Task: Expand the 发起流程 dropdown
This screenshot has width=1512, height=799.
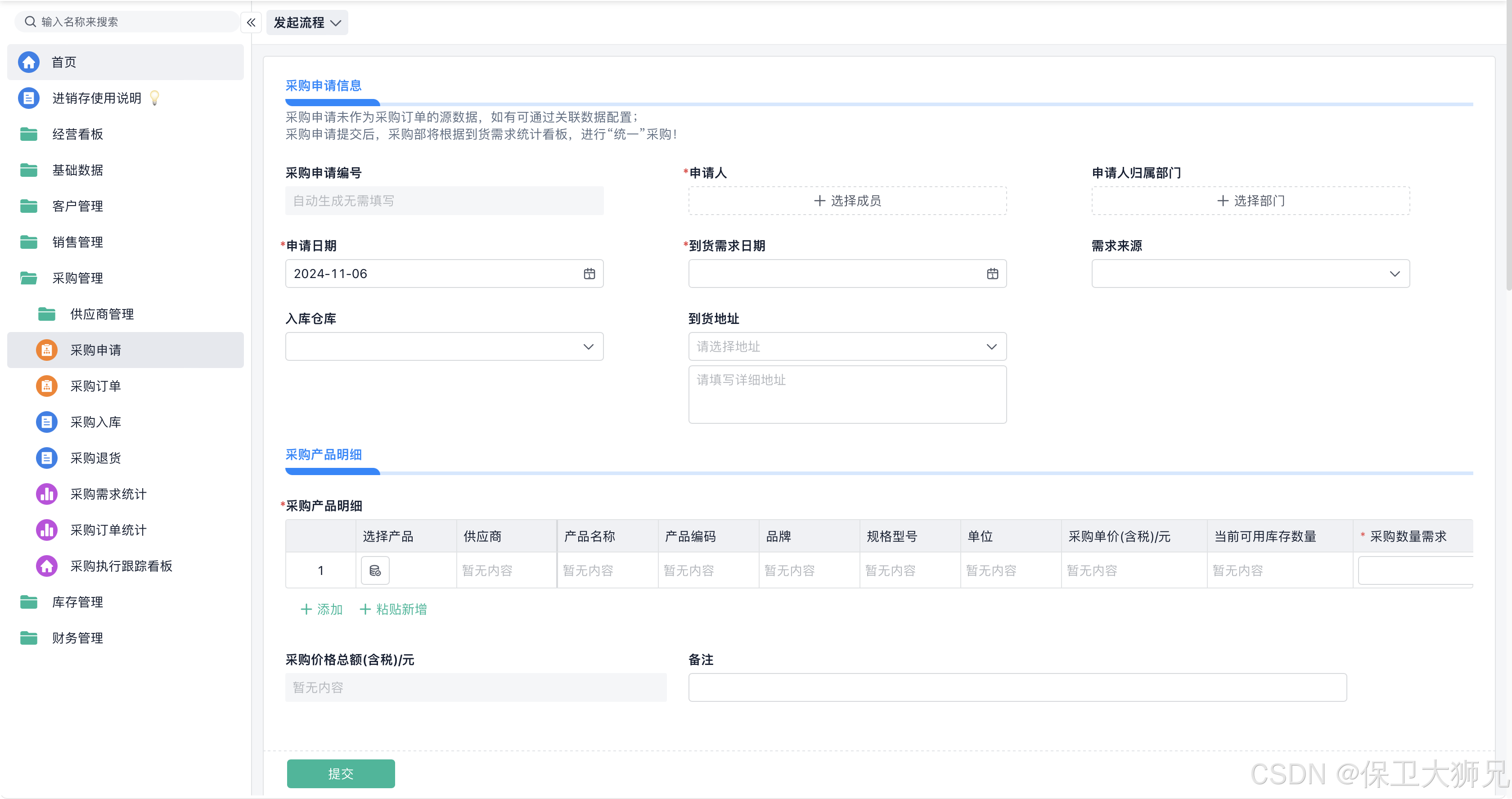Action: pos(307,23)
